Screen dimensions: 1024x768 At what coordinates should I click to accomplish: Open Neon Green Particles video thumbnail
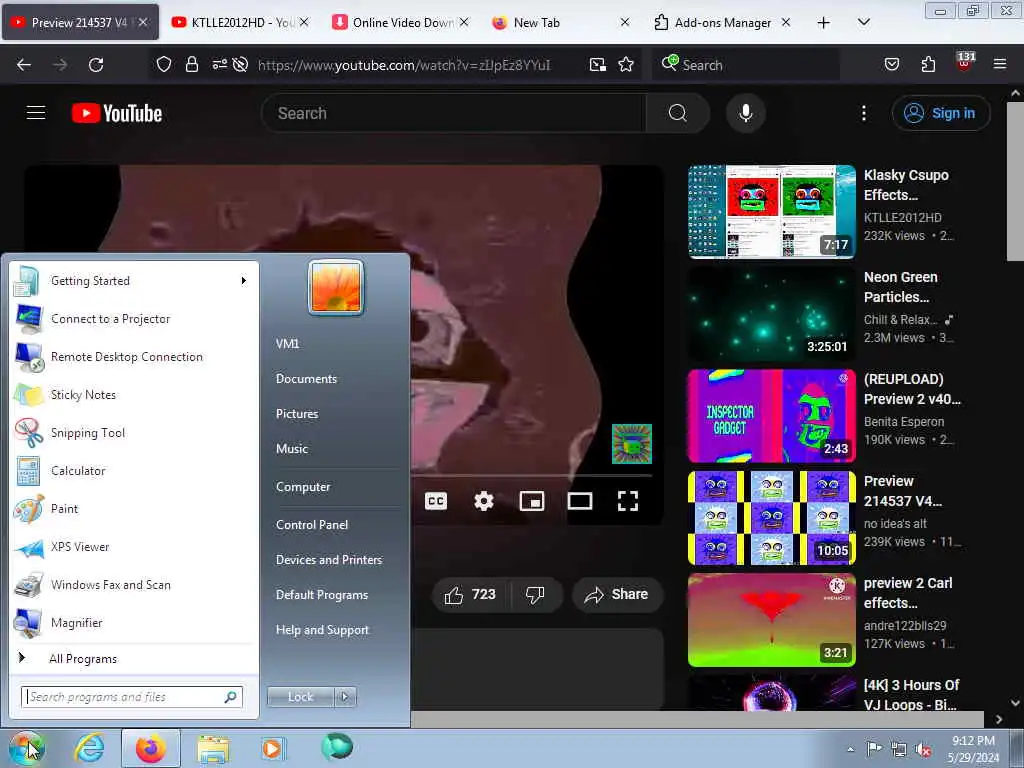click(x=772, y=313)
